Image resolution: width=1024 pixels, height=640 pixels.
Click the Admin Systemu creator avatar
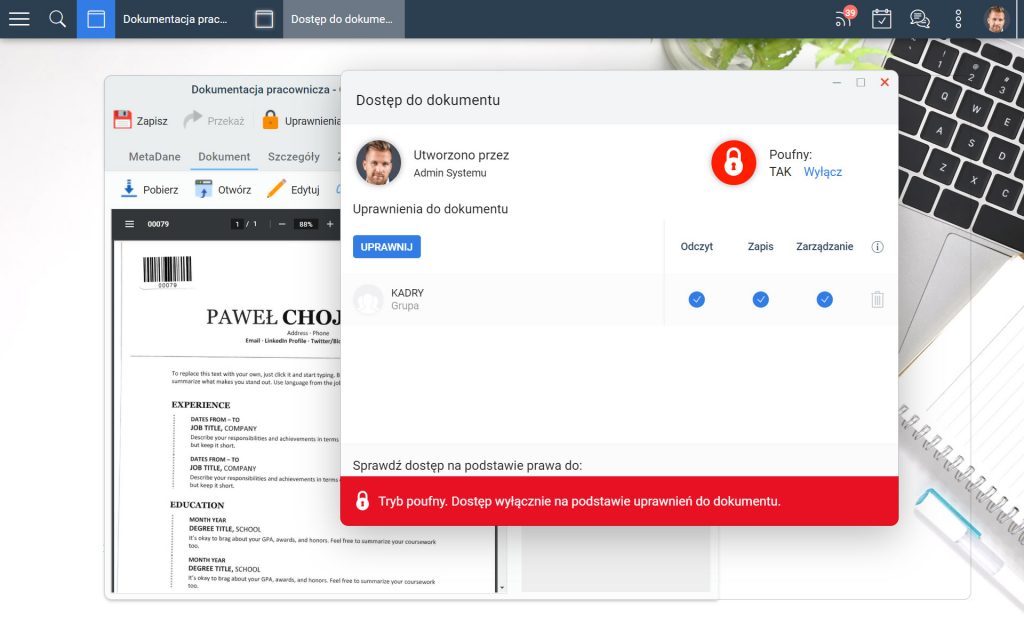click(x=378, y=163)
